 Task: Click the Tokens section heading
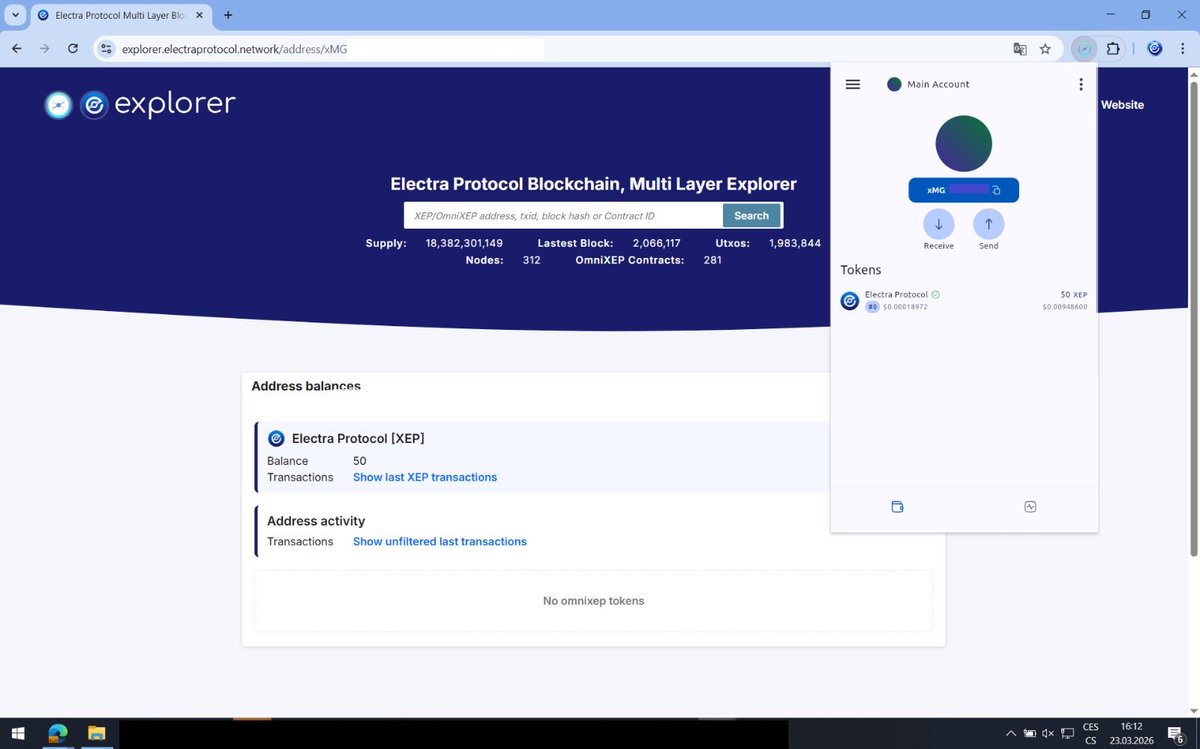point(861,270)
